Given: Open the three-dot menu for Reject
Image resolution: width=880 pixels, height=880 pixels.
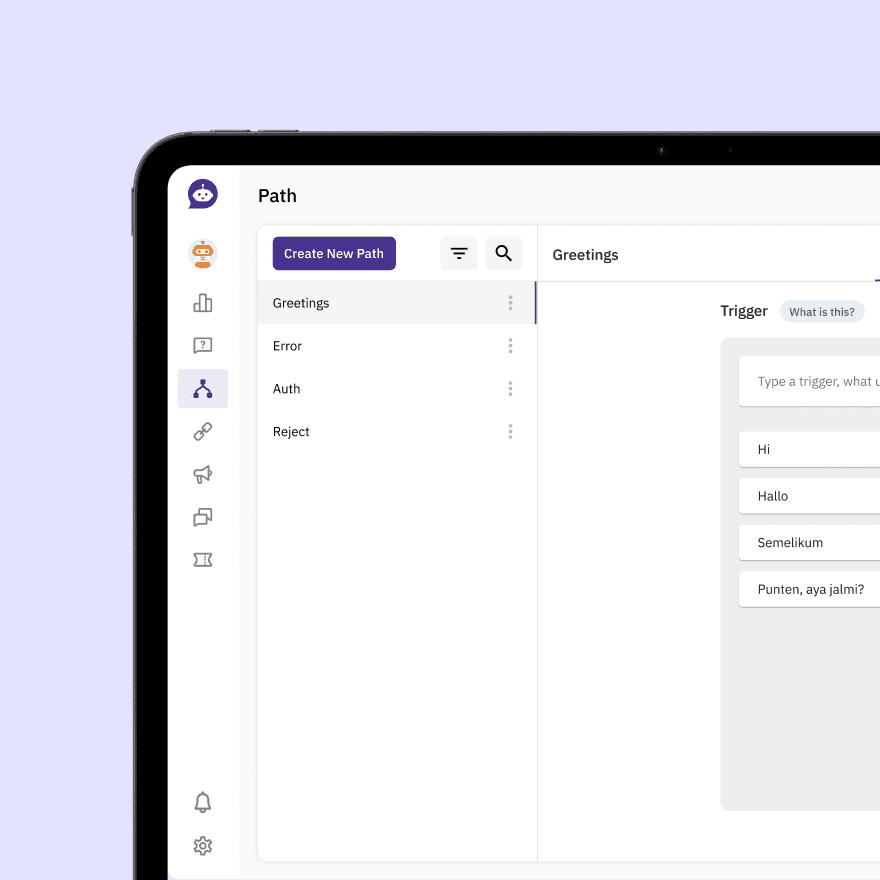Looking at the screenshot, I should tap(510, 432).
